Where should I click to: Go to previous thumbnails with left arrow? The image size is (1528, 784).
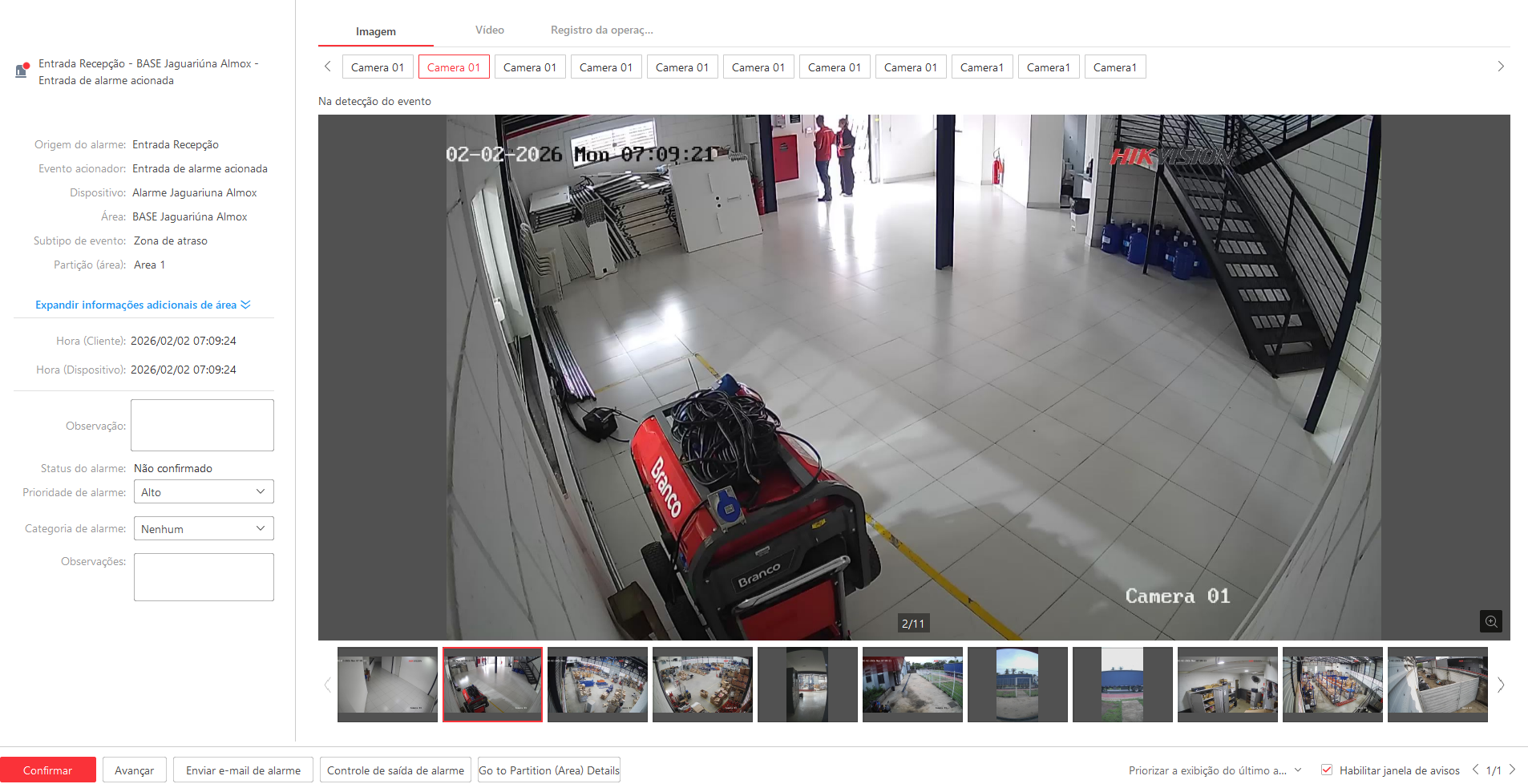[327, 685]
